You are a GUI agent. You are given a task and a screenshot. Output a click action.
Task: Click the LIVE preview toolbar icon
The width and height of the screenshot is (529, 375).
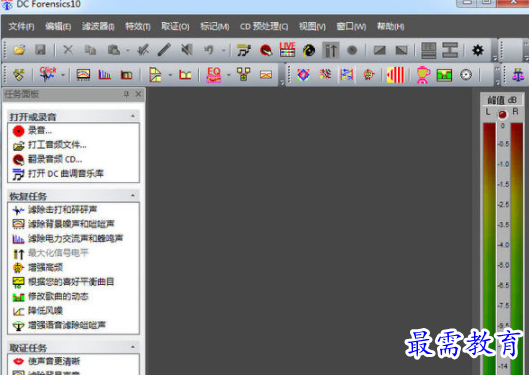coord(287,50)
